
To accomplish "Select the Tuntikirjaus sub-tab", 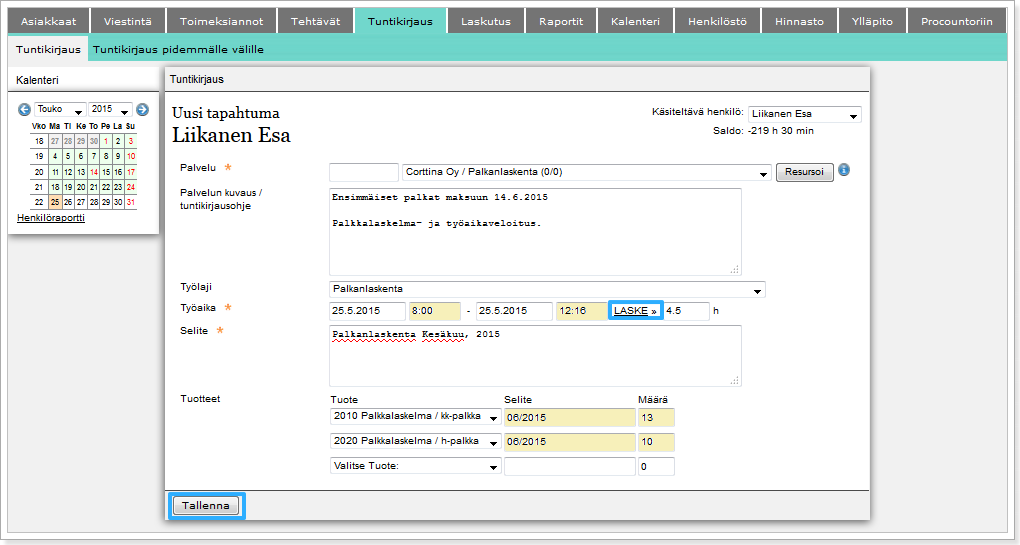I will (48, 49).
